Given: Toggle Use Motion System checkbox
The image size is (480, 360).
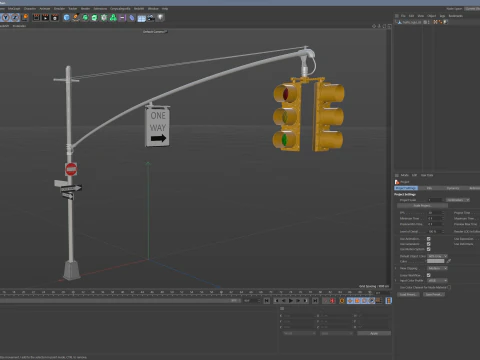Looking at the screenshot, I should (429, 249).
